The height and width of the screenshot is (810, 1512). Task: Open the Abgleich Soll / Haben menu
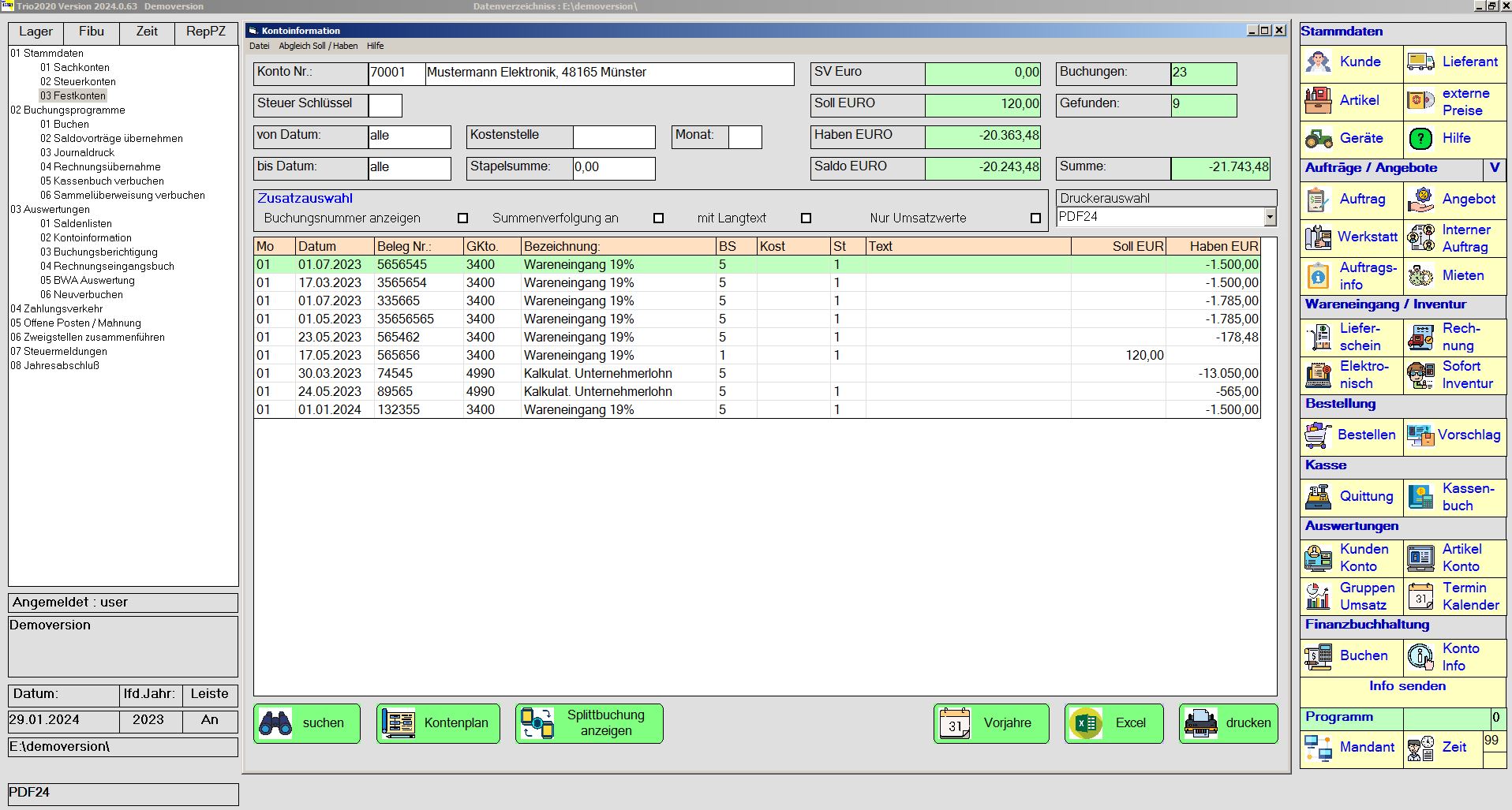(318, 46)
